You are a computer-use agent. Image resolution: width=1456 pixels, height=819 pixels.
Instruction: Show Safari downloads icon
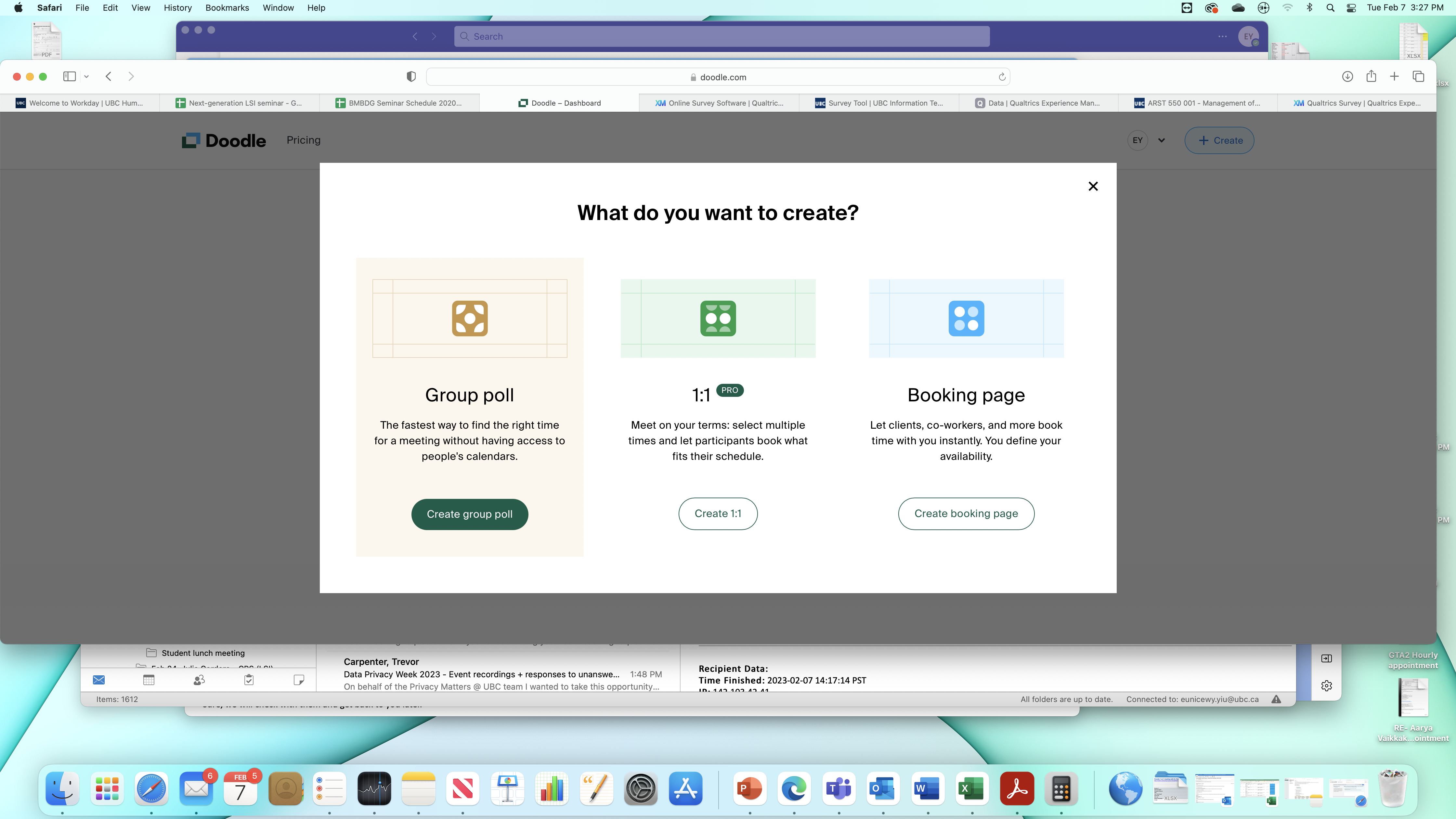click(x=1347, y=76)
